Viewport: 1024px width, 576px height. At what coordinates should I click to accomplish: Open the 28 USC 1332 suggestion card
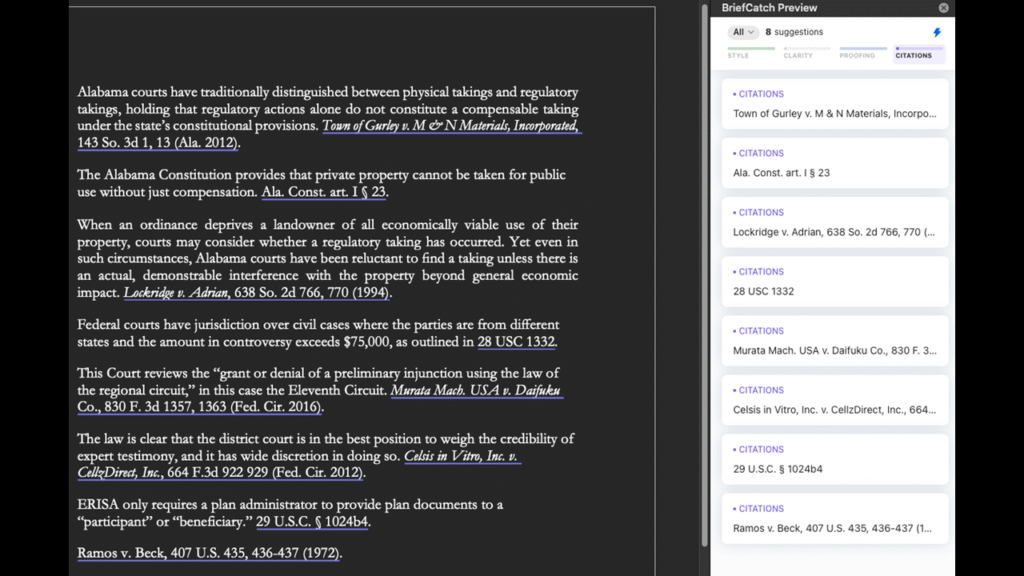[834, 281]
